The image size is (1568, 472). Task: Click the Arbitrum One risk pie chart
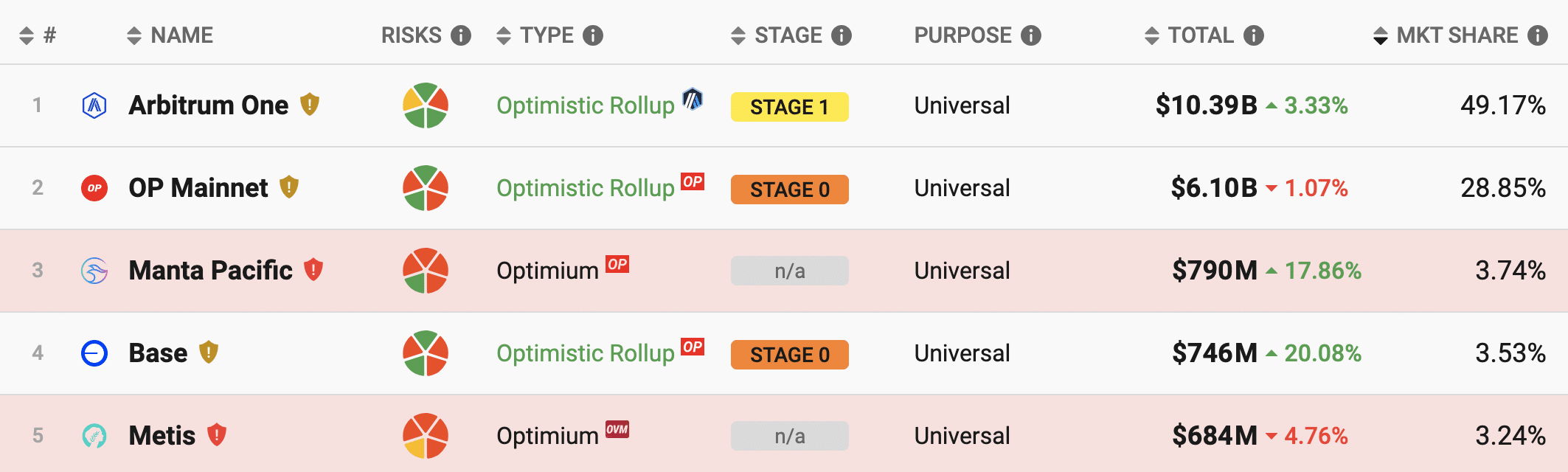[x=426, y=105]
